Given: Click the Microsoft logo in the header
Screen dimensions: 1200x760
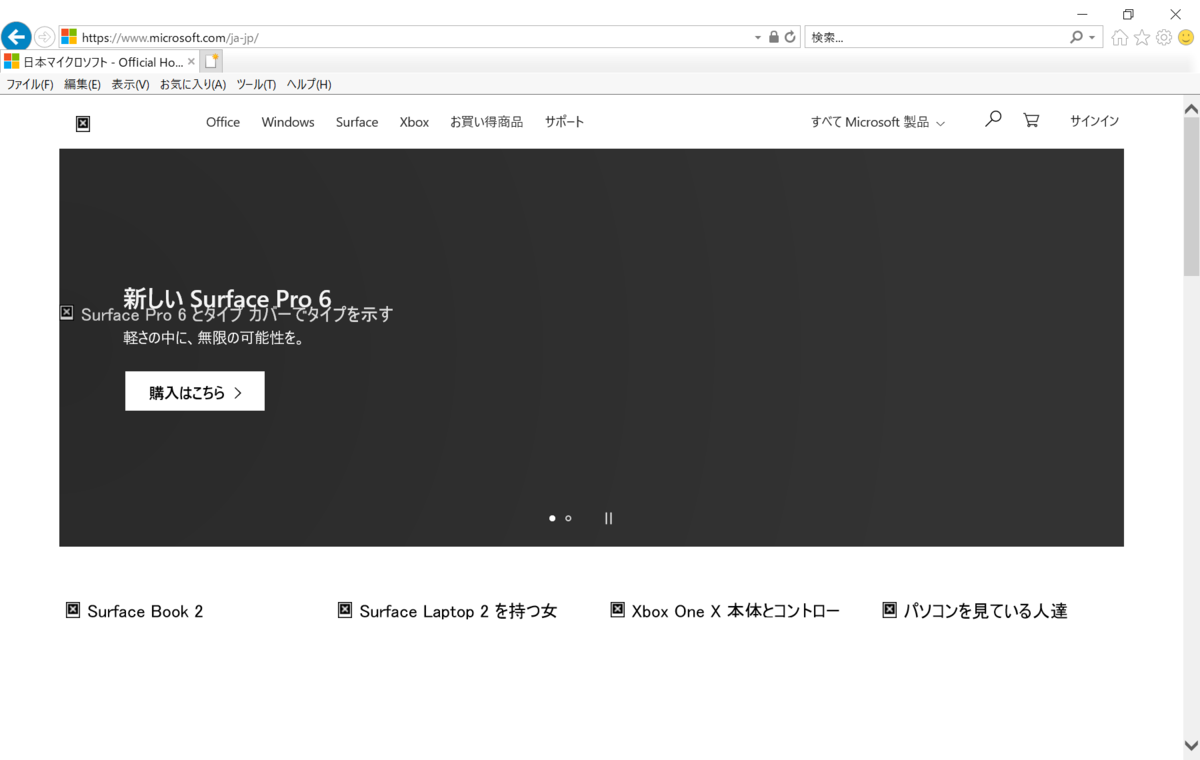Looking at the screenshot, I should pos(83,122).
